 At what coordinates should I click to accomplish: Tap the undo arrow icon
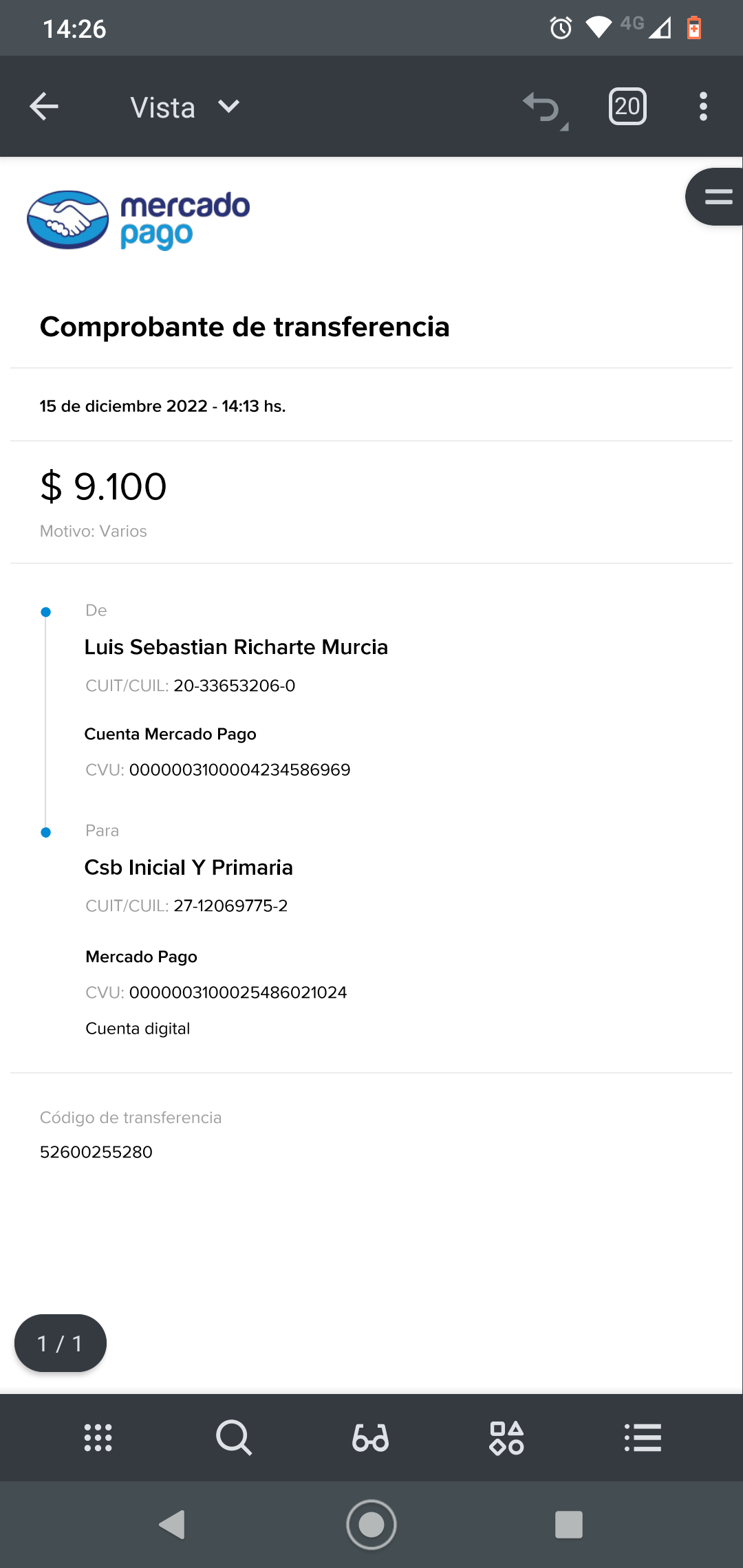click(x=542, y=107)
